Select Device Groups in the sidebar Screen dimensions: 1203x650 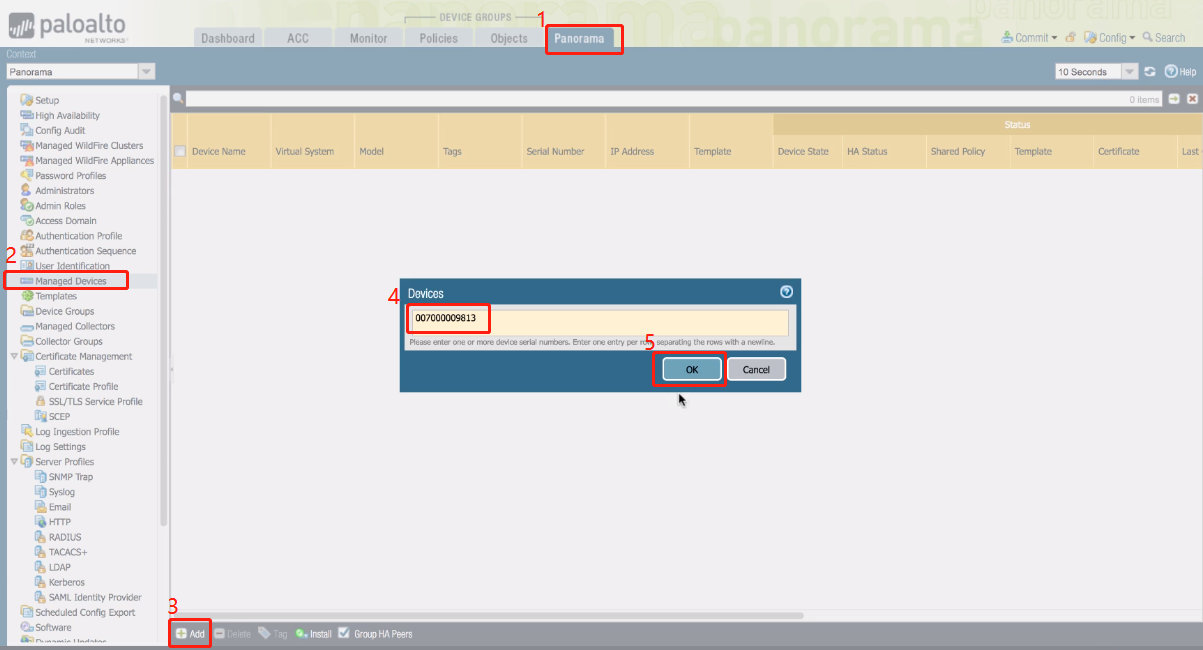tap(64, 311)
